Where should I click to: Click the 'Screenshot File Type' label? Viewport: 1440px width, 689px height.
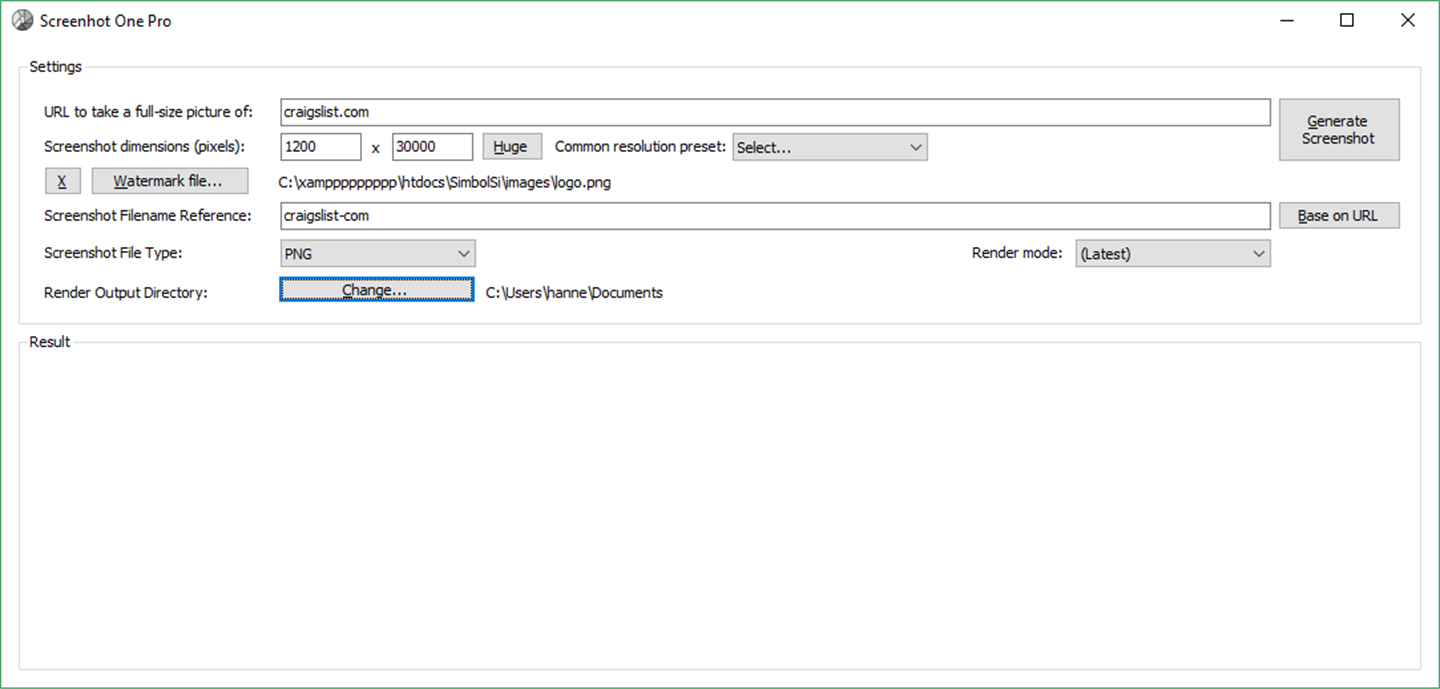[x=113, y=253]
